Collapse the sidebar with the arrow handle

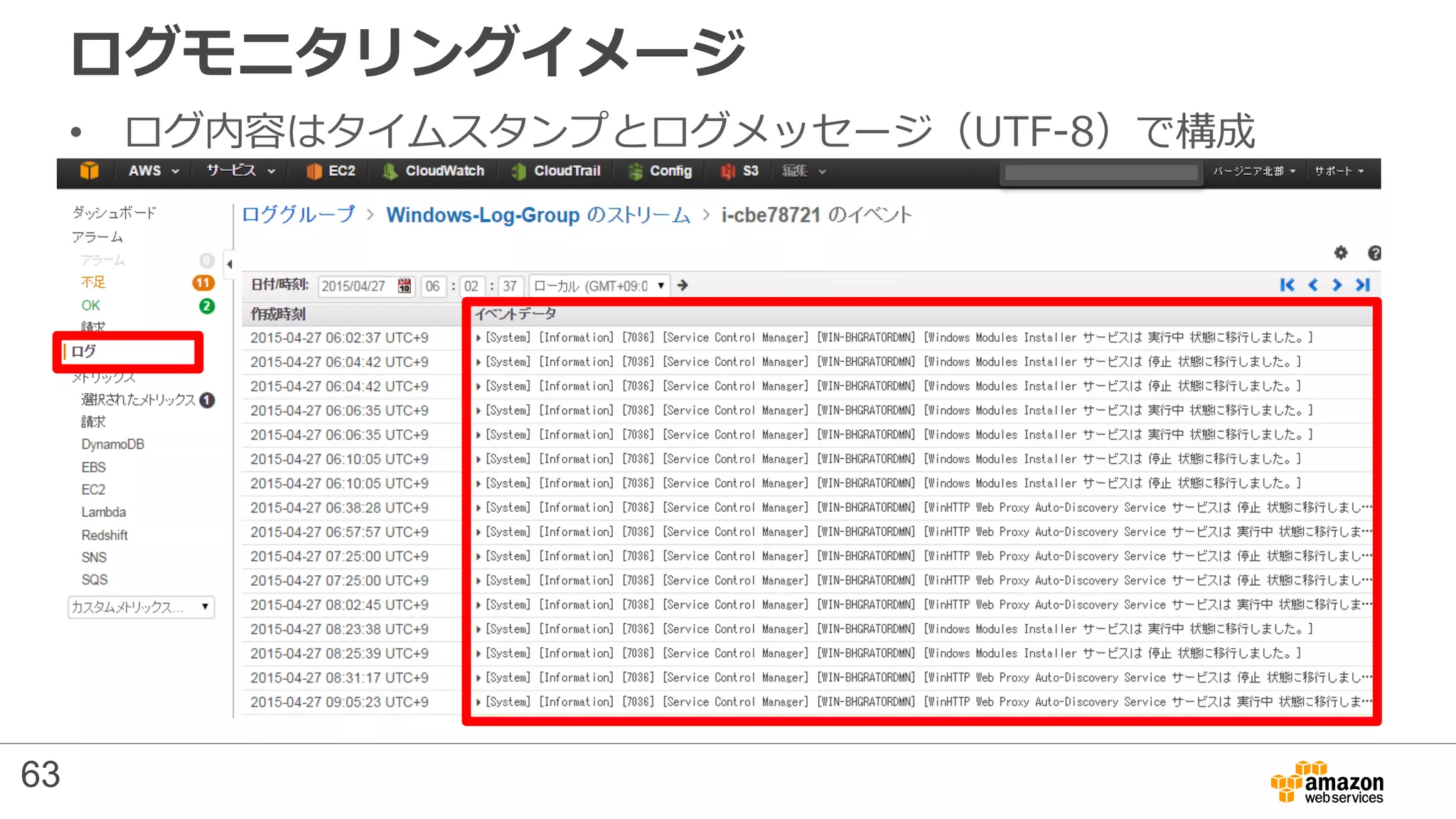coord(229,264)
